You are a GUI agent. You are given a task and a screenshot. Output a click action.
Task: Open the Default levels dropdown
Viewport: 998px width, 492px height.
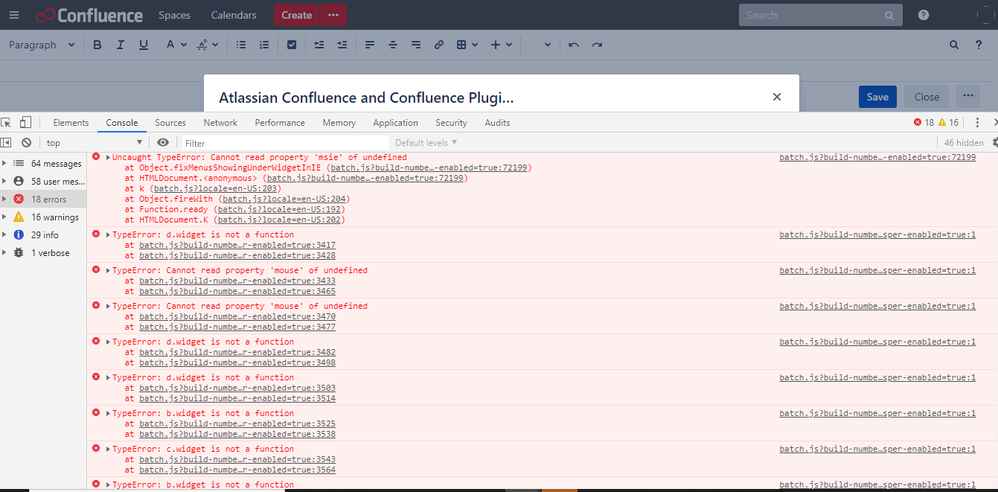(426, 143)
